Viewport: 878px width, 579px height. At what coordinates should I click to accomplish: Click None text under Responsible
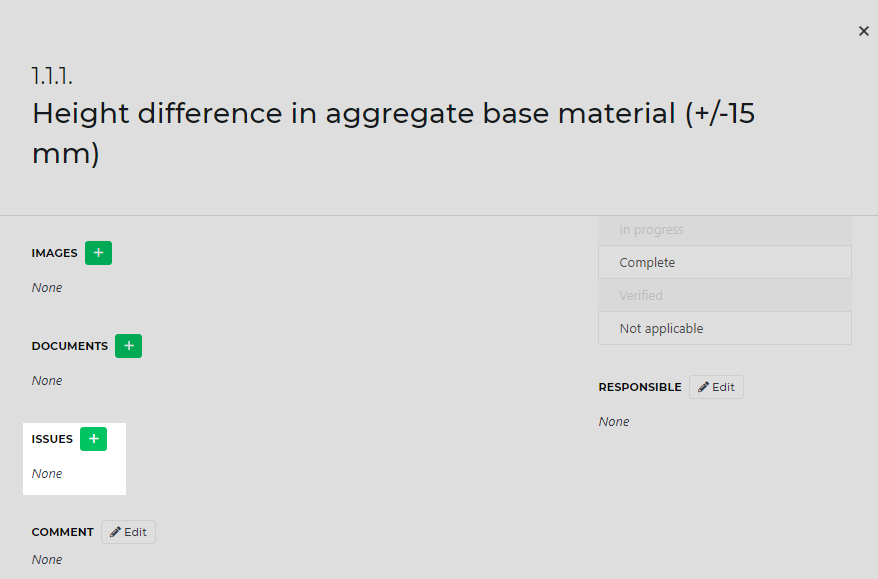tap(614, 422)
